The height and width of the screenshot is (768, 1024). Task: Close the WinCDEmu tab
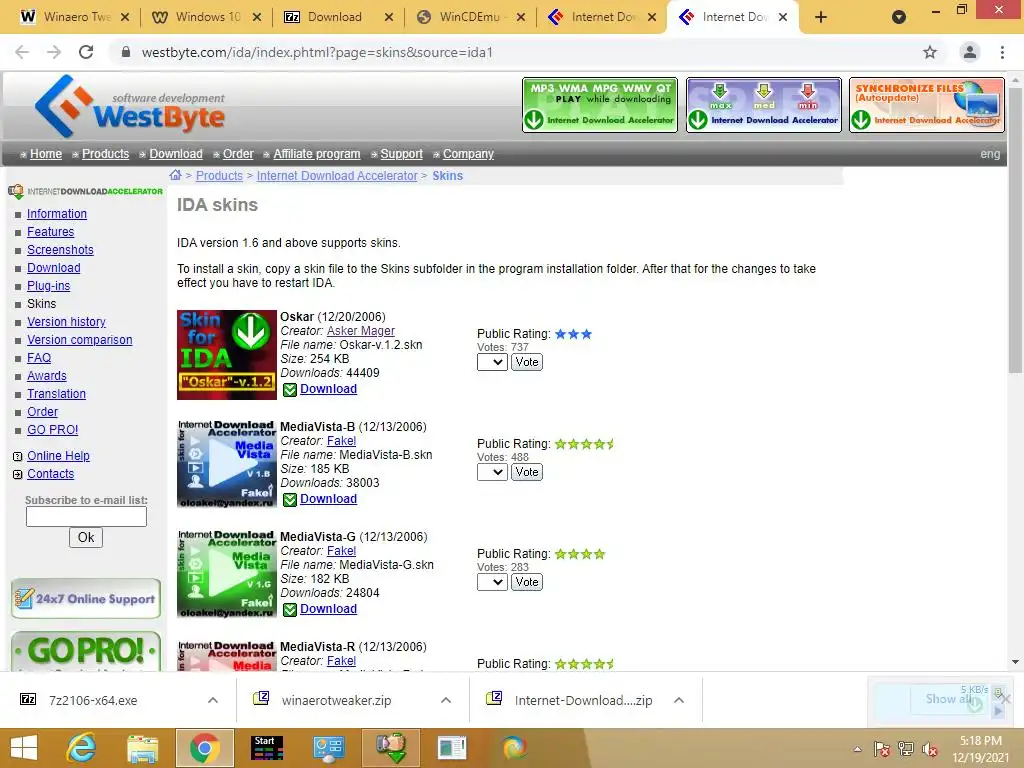[520, 18]
